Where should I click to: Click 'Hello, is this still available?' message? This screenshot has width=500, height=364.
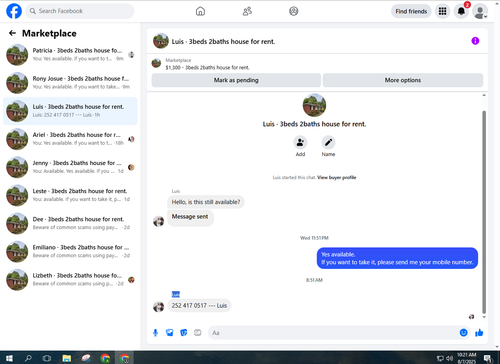pos(206,202)
